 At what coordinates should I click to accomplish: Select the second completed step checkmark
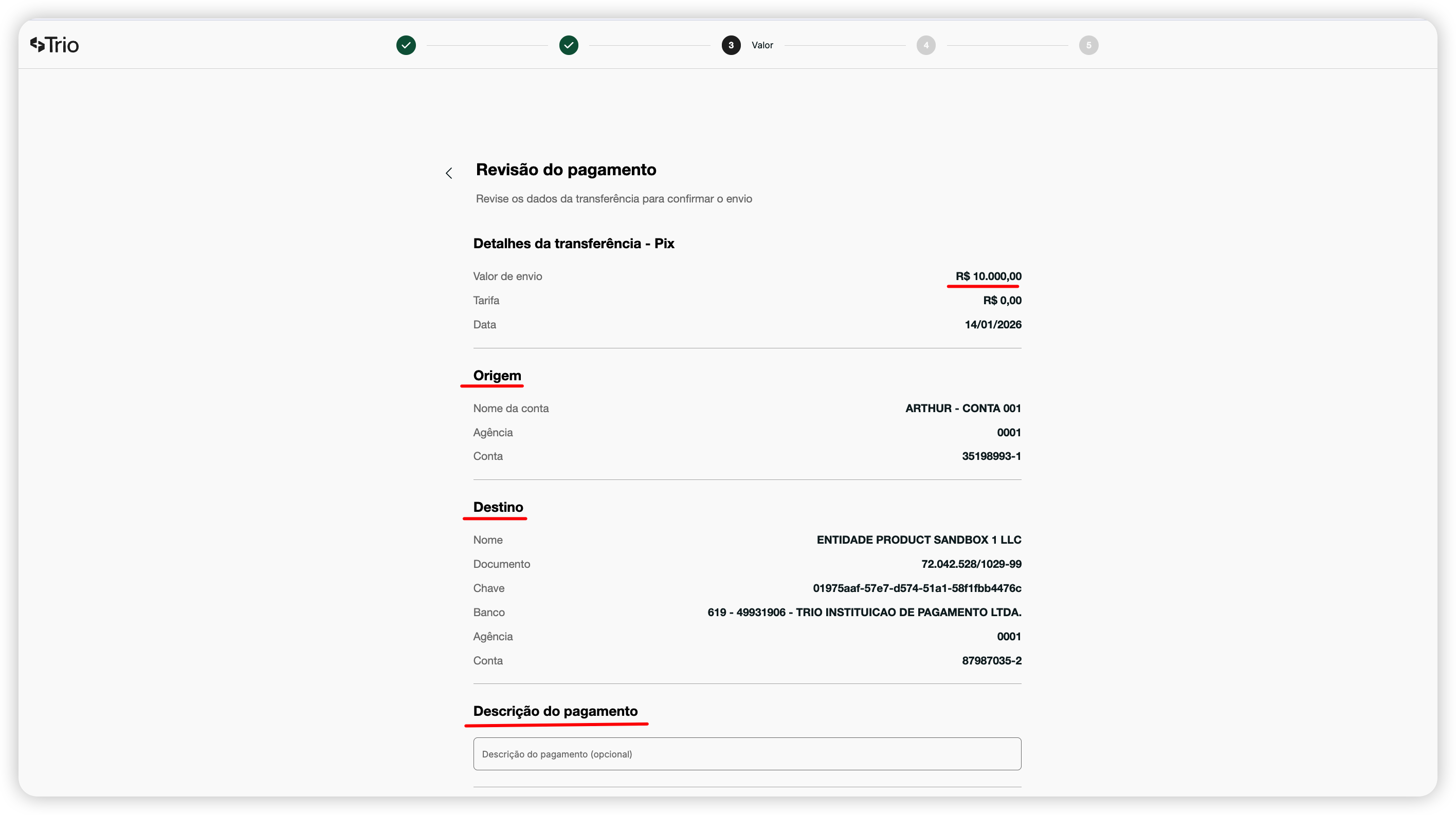569,45
